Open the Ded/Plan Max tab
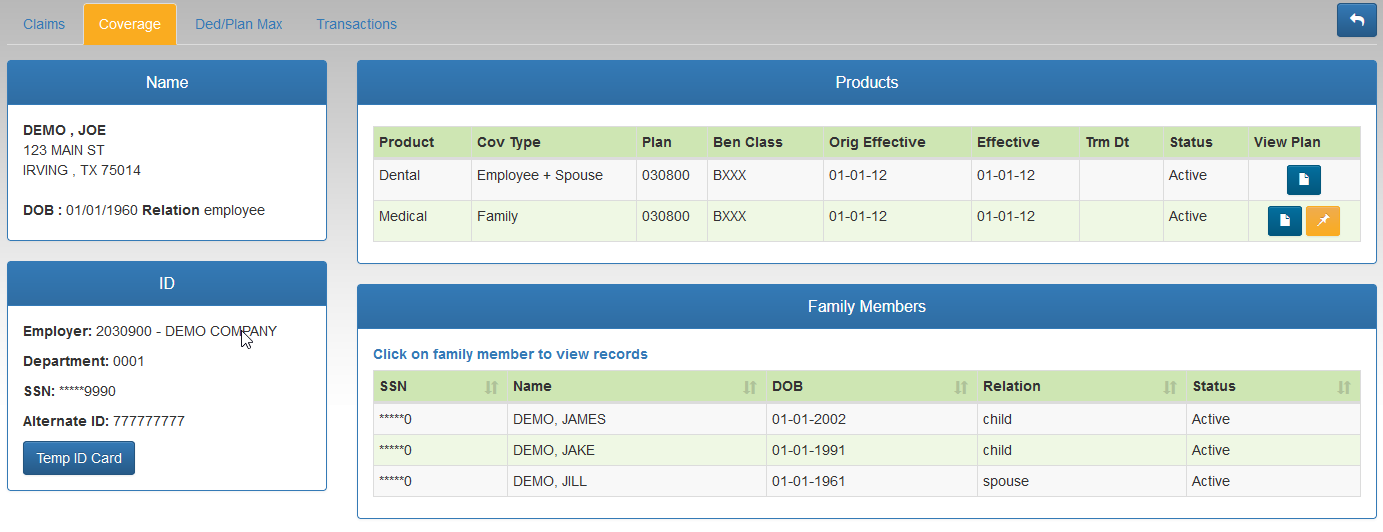 239,24
